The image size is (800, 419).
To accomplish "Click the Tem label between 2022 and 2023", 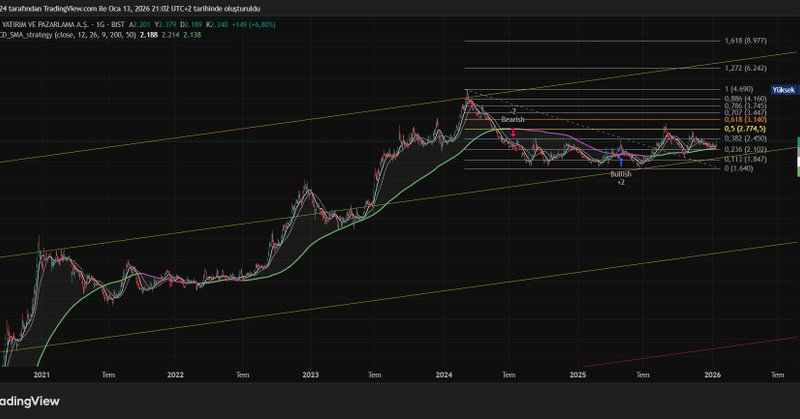I will point(242,375).
